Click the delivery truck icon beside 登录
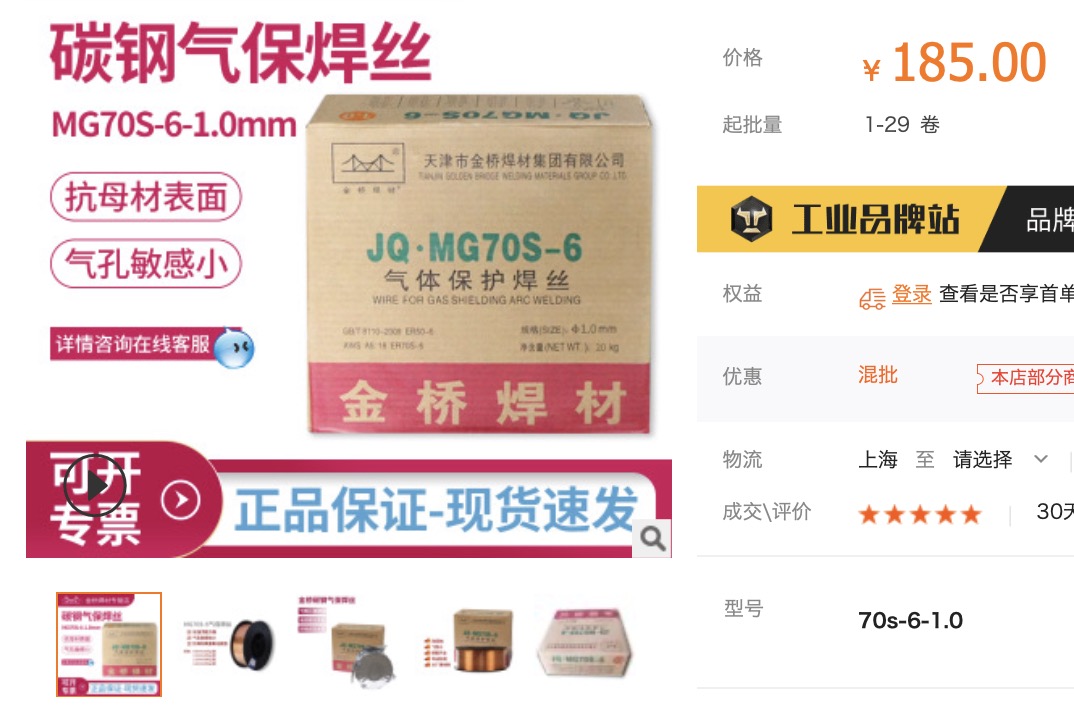 (x=873, y=299)
